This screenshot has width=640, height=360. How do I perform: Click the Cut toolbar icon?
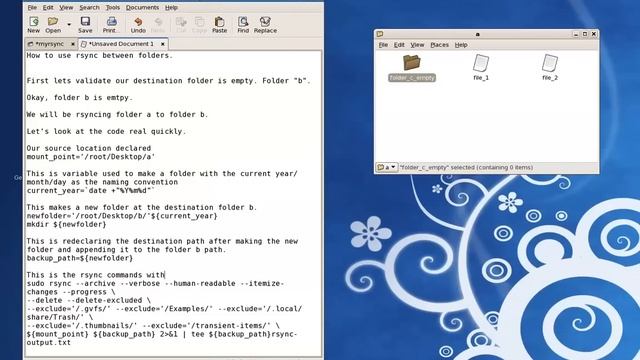coord(181,24)
